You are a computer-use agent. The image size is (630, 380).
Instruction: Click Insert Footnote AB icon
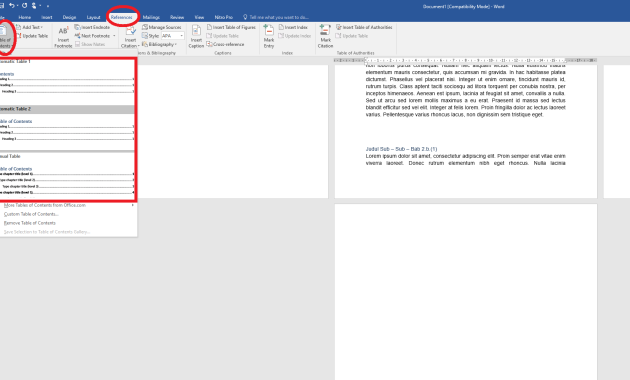(63, 31)
